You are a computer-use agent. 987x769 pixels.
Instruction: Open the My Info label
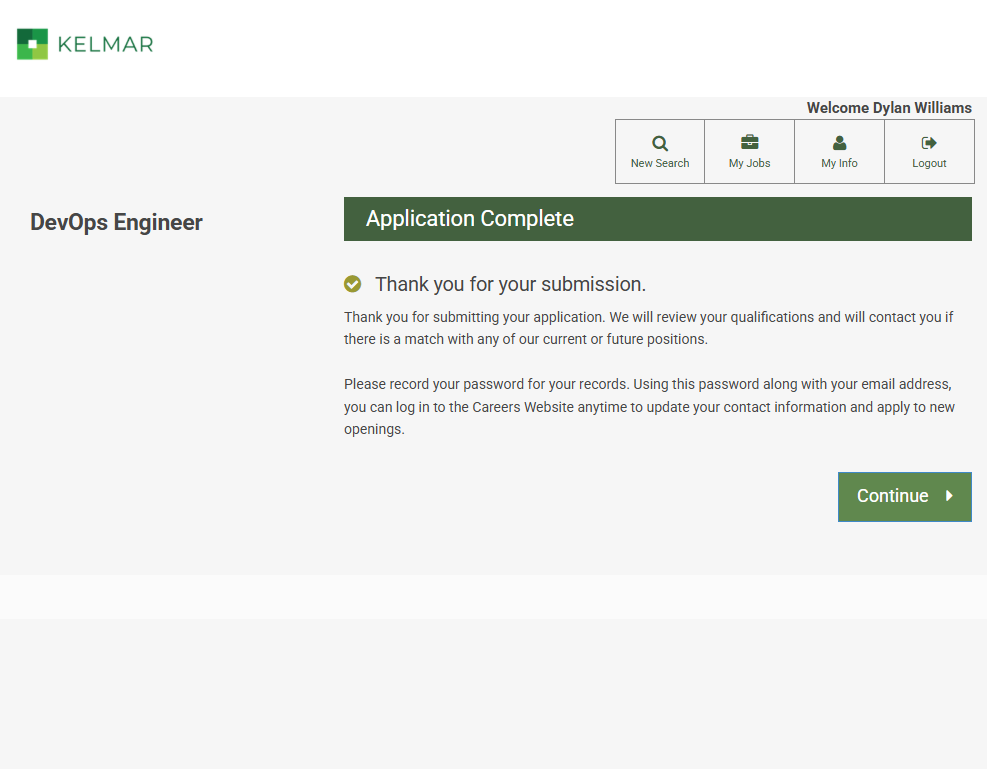[840, 163]
